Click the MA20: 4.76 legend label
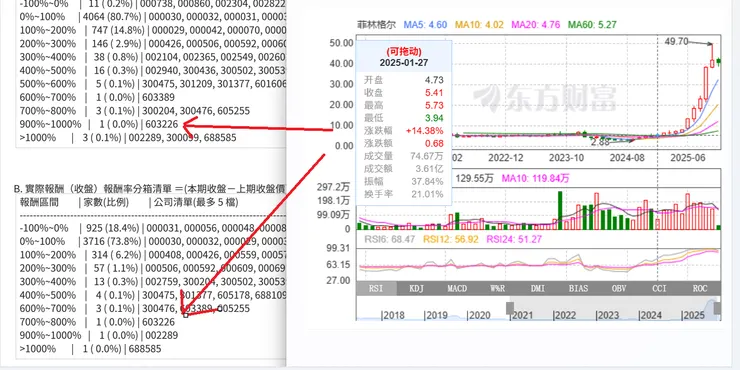 536,25
